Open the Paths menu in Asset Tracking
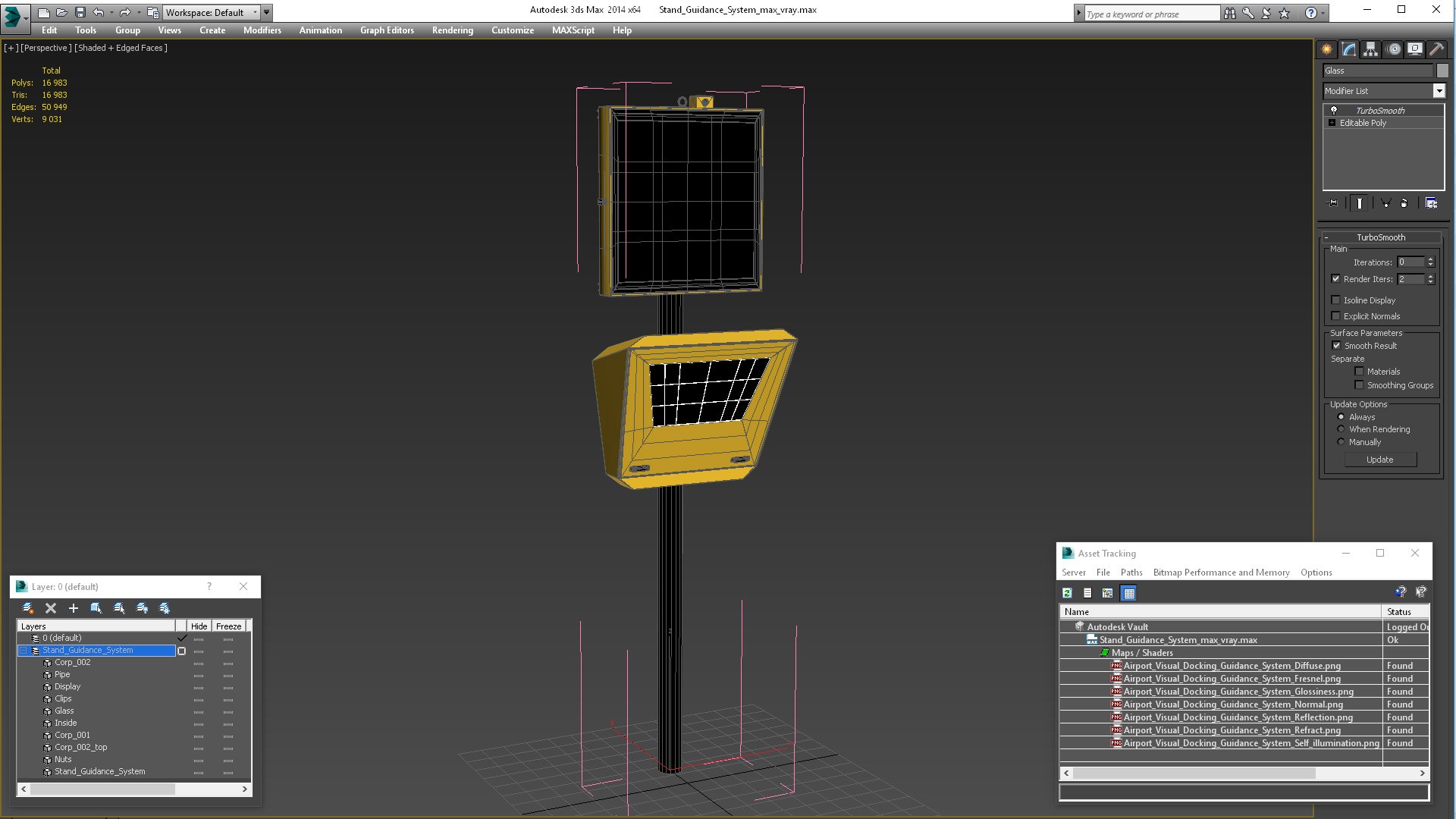Image resolution: width=1456 pixels, height=819 pixels. pos(1131,573)
